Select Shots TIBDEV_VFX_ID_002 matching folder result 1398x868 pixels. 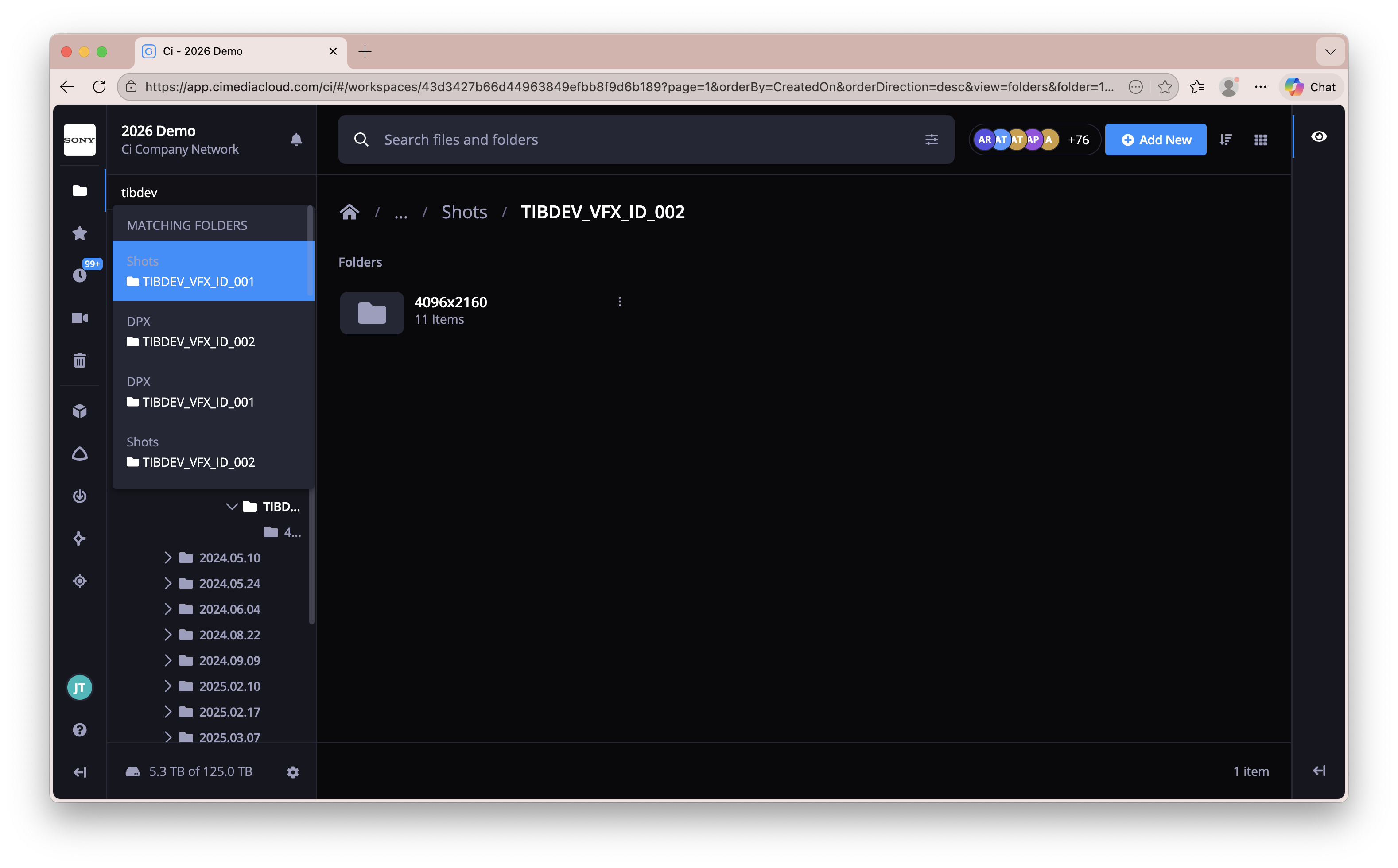click(213, 452)
